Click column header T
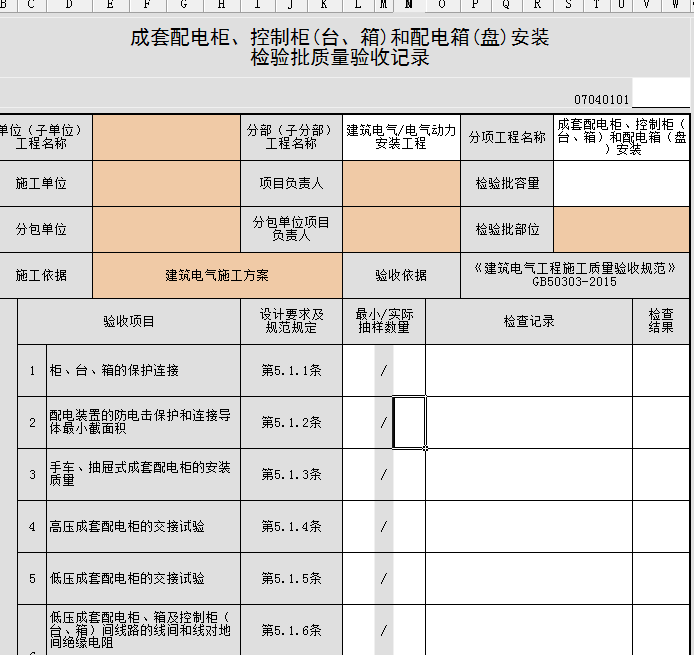Screen dimensions: 694x655 pos(597,5)
